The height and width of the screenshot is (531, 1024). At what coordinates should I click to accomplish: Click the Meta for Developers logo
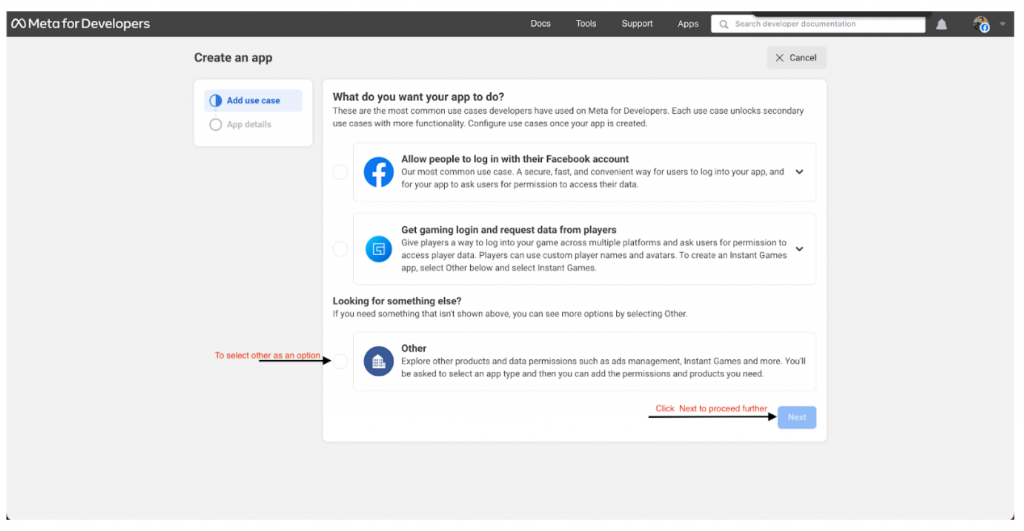(x=81, y=24)
